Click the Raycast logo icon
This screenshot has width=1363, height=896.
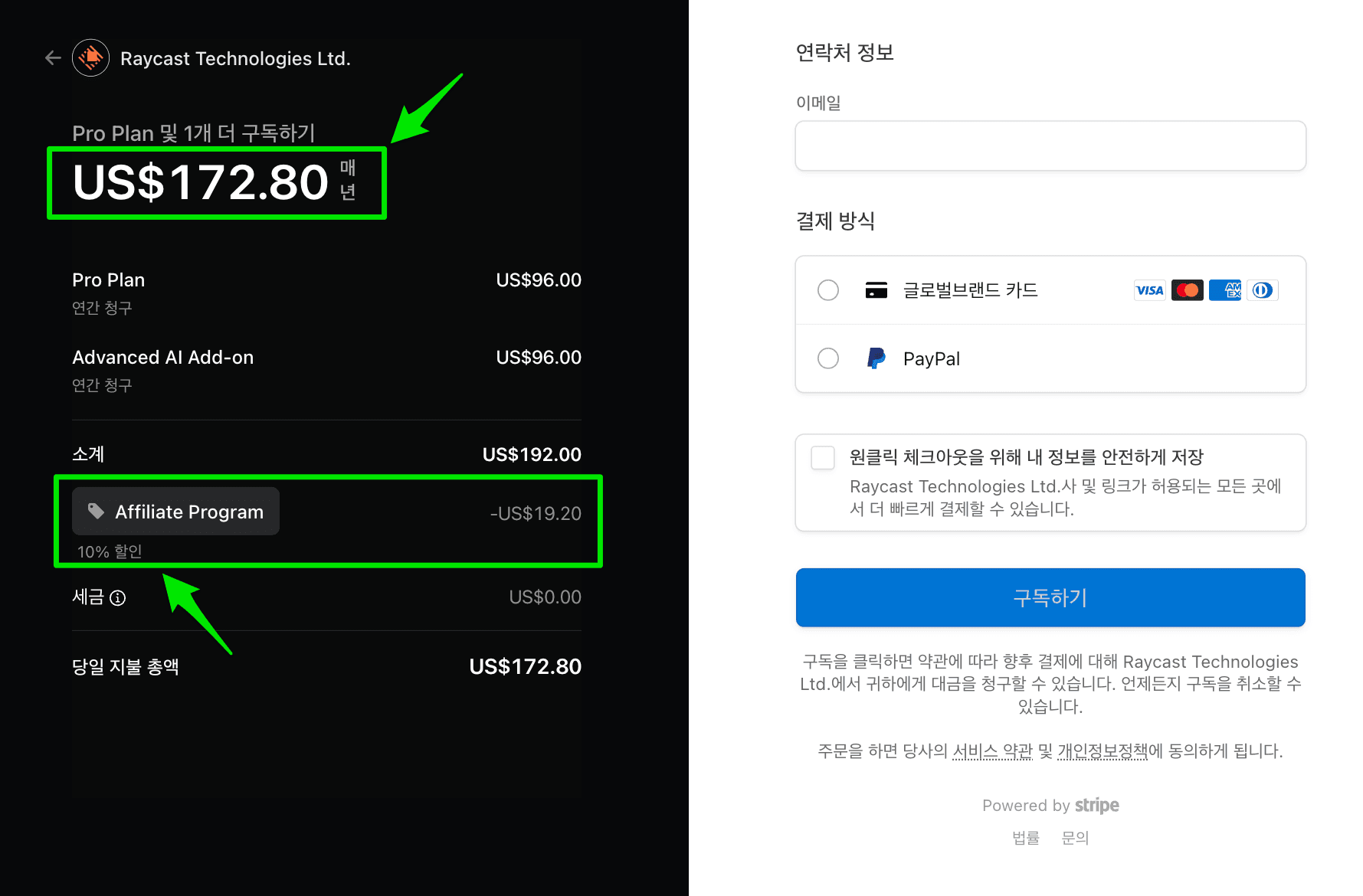tap(91, 58)
